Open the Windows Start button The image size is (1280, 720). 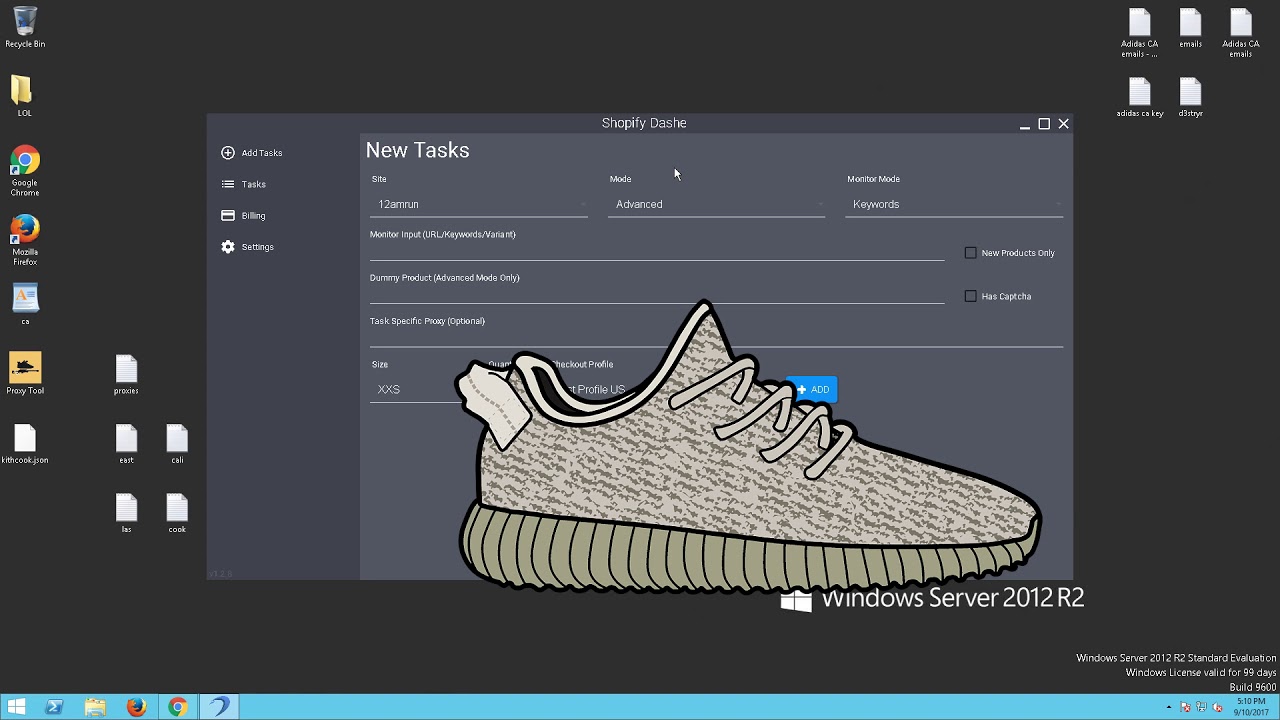pos(16,707)
